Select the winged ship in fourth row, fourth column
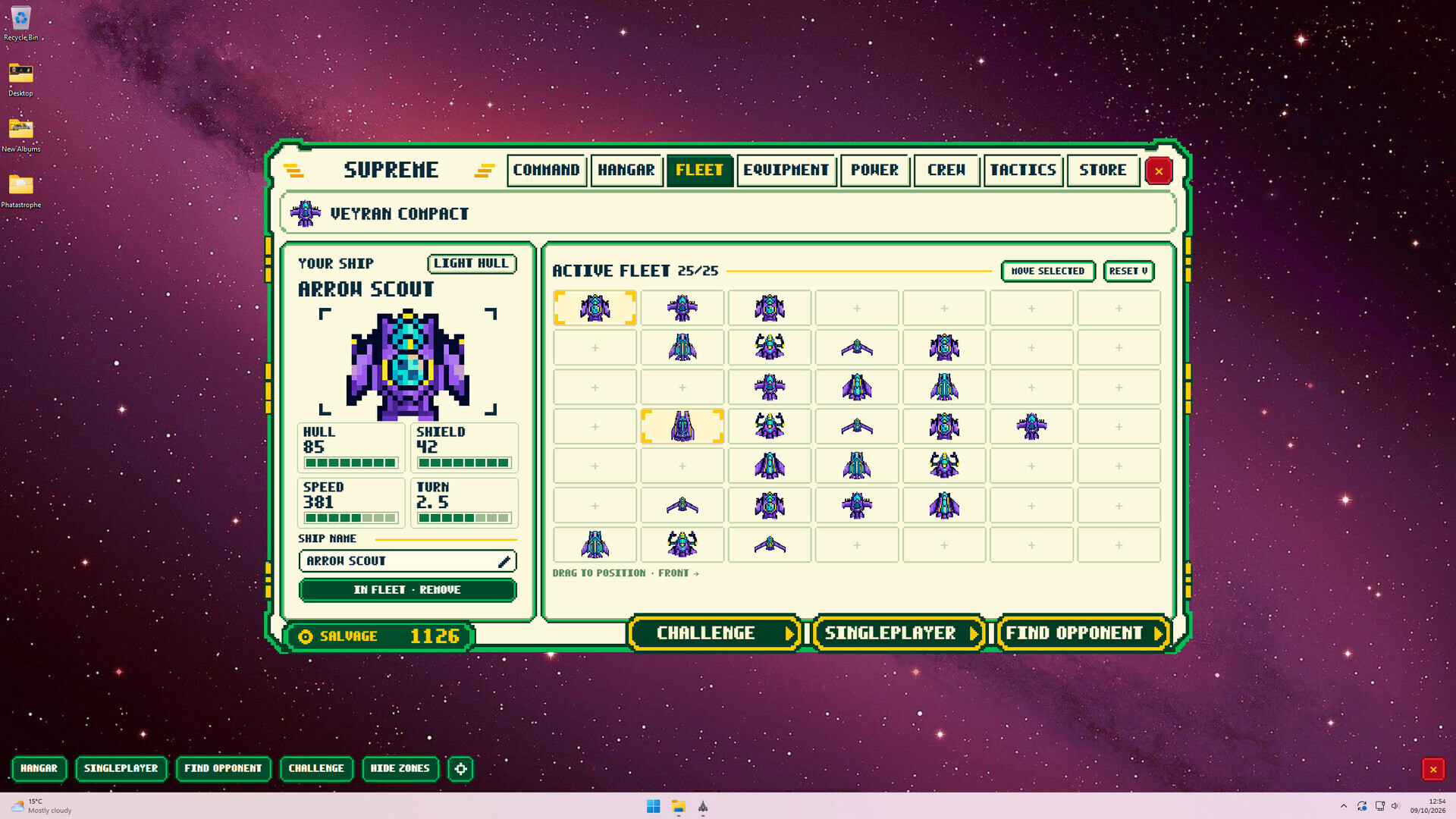 pyautogui.click(x=856, y=426)
